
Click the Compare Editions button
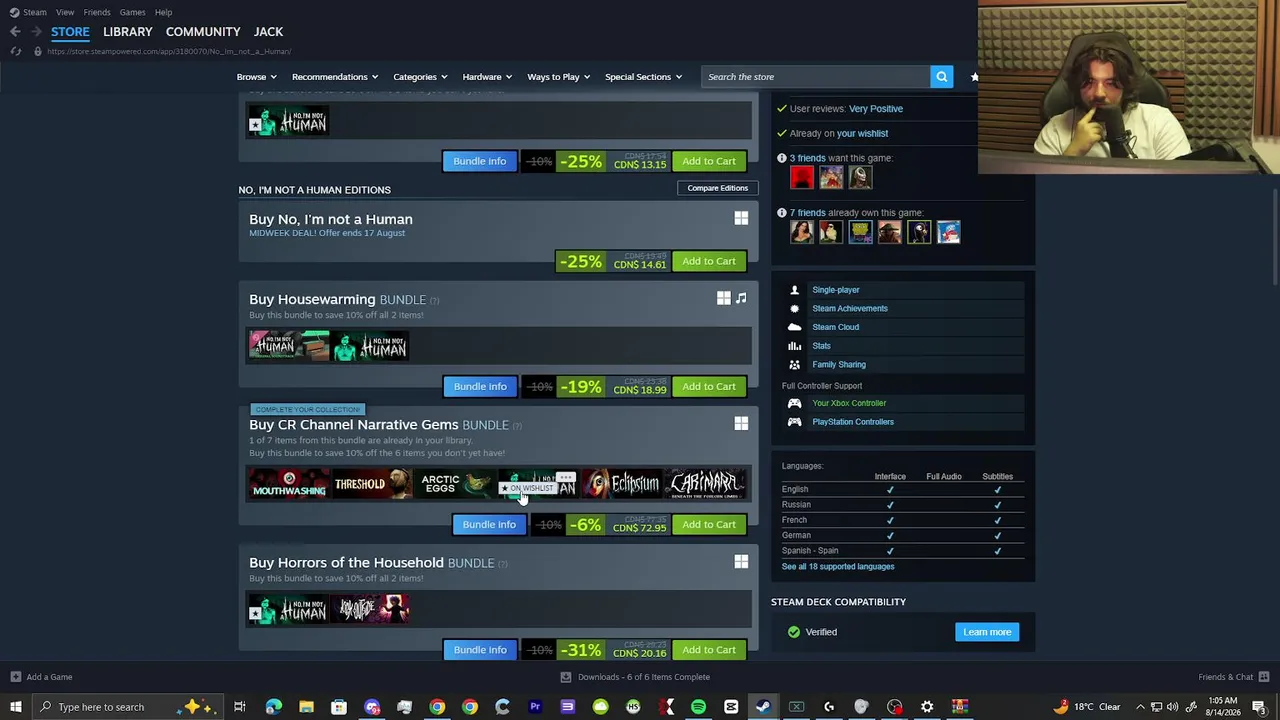point(718,188)
